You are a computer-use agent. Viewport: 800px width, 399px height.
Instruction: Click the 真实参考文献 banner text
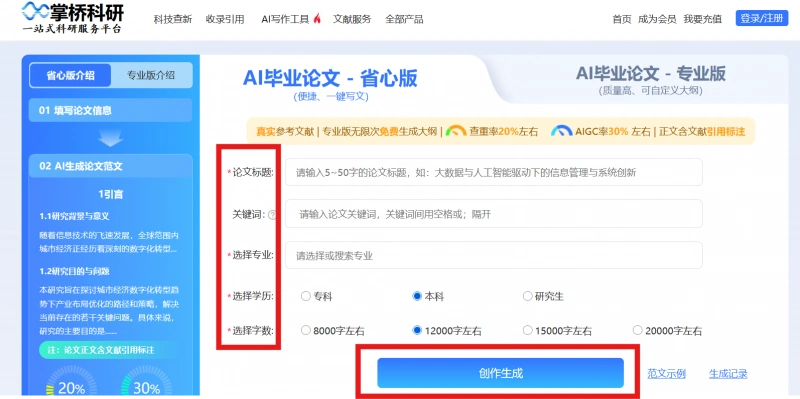tap(285, 132)
